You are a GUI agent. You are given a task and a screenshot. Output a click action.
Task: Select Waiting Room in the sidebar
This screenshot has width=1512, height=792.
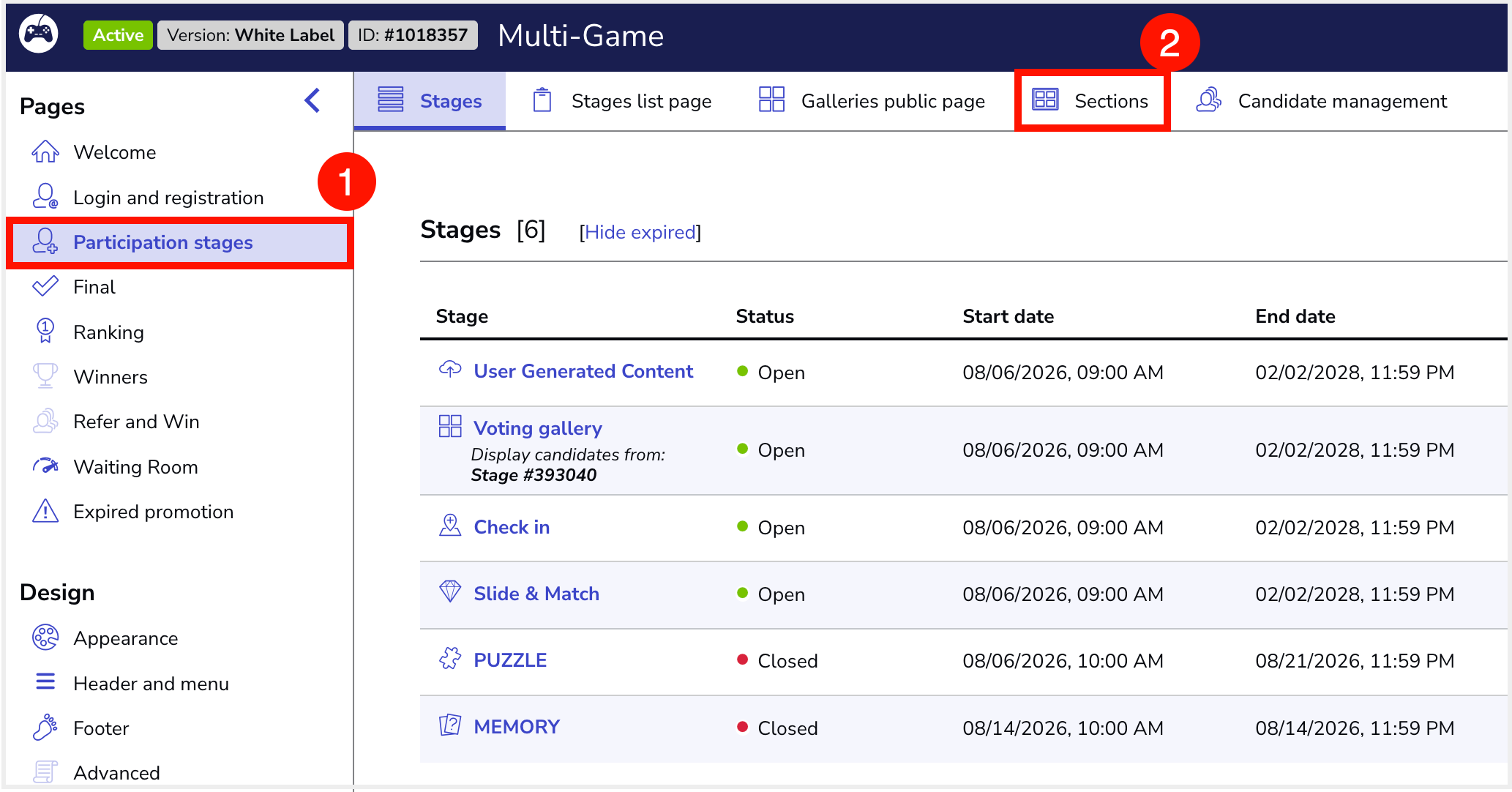click(x=135, y=467)
